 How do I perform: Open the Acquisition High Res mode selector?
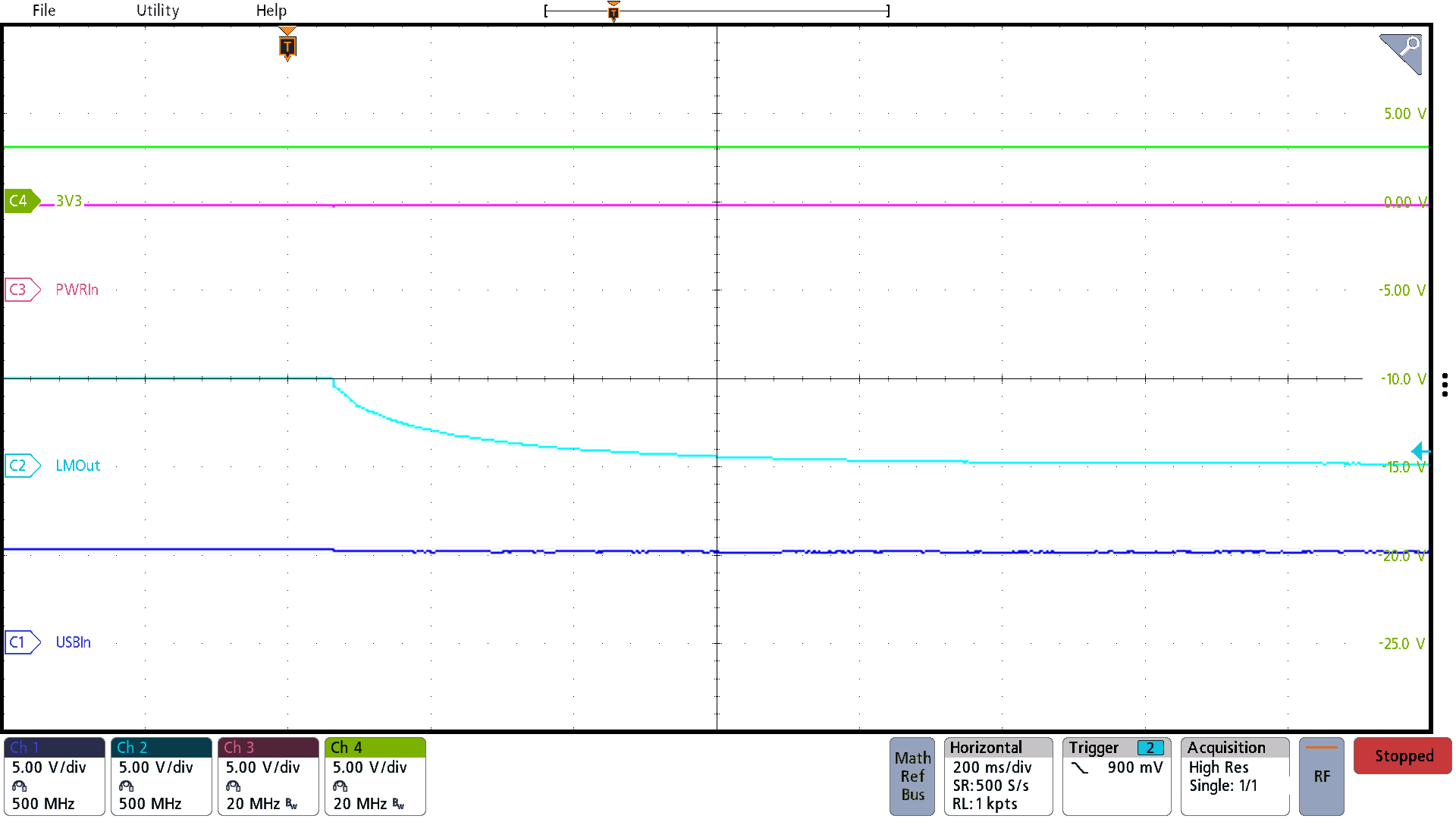point(1219,767)
